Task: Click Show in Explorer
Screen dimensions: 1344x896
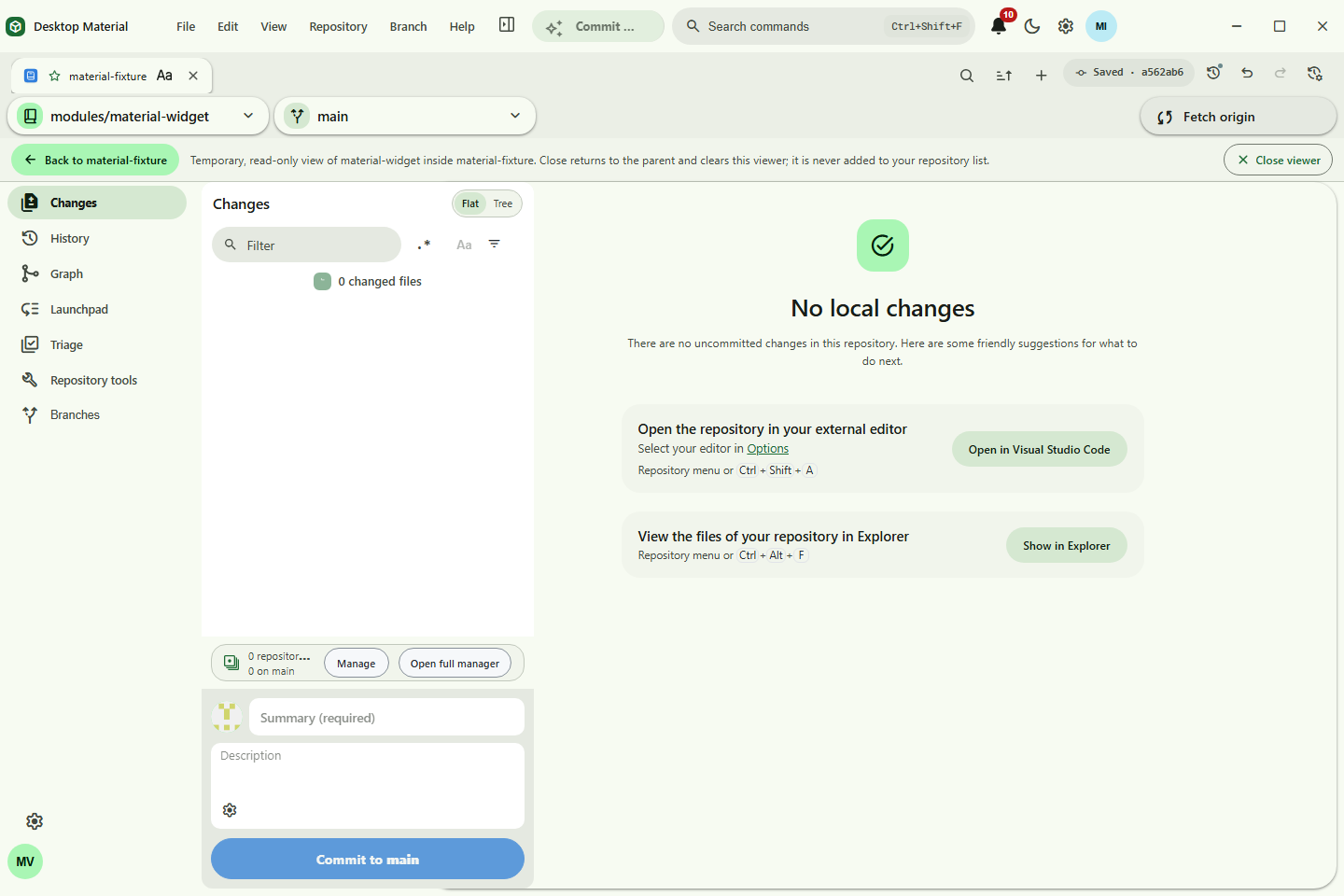Action: [1066, 545]
